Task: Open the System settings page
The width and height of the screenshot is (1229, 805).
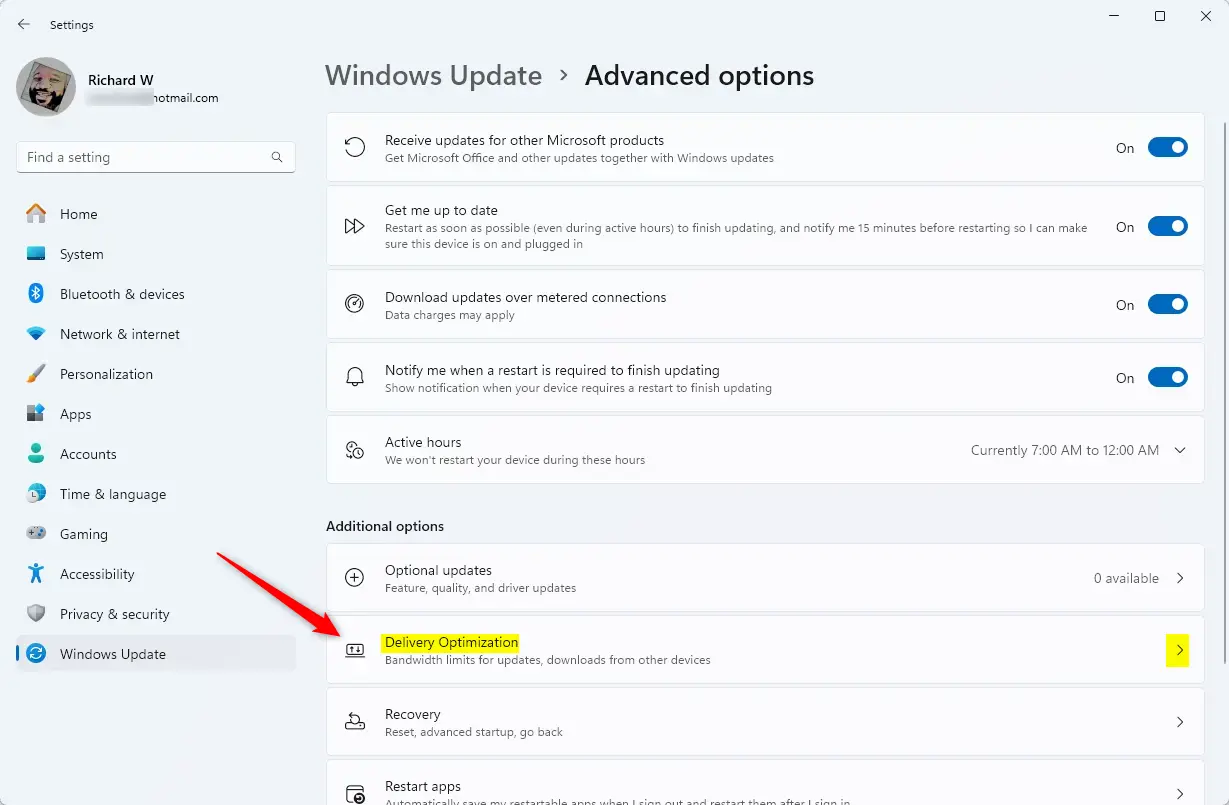Action: tap(81, 254)
